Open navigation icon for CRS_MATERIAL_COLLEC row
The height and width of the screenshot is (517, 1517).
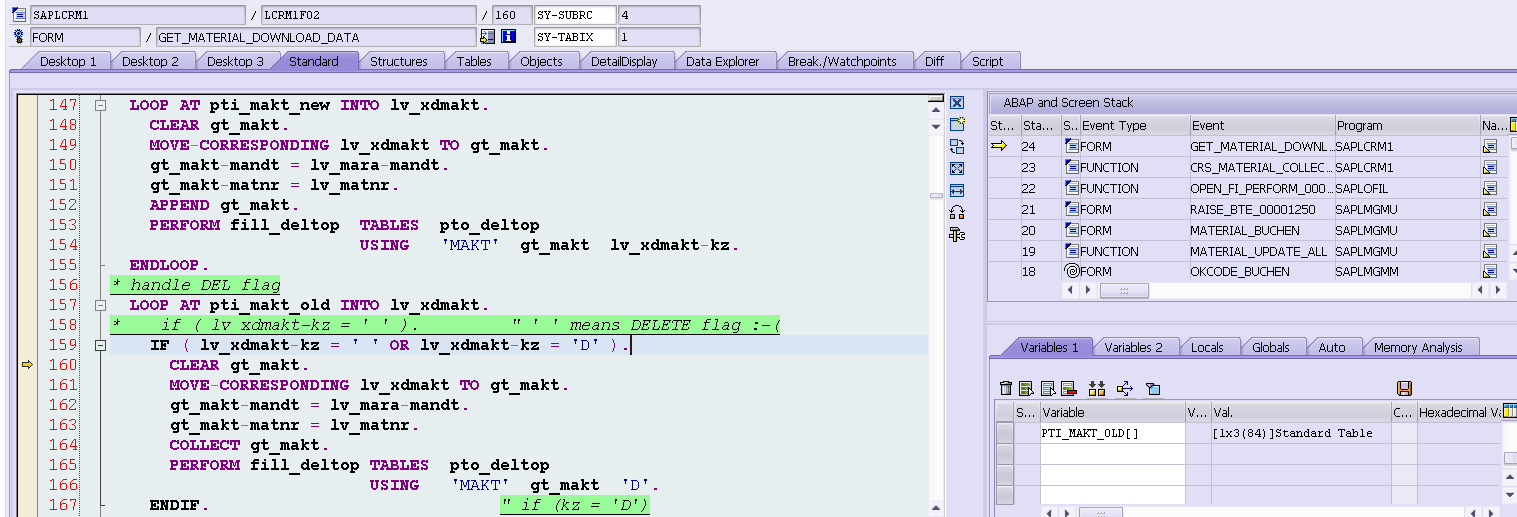[1489, 167]
